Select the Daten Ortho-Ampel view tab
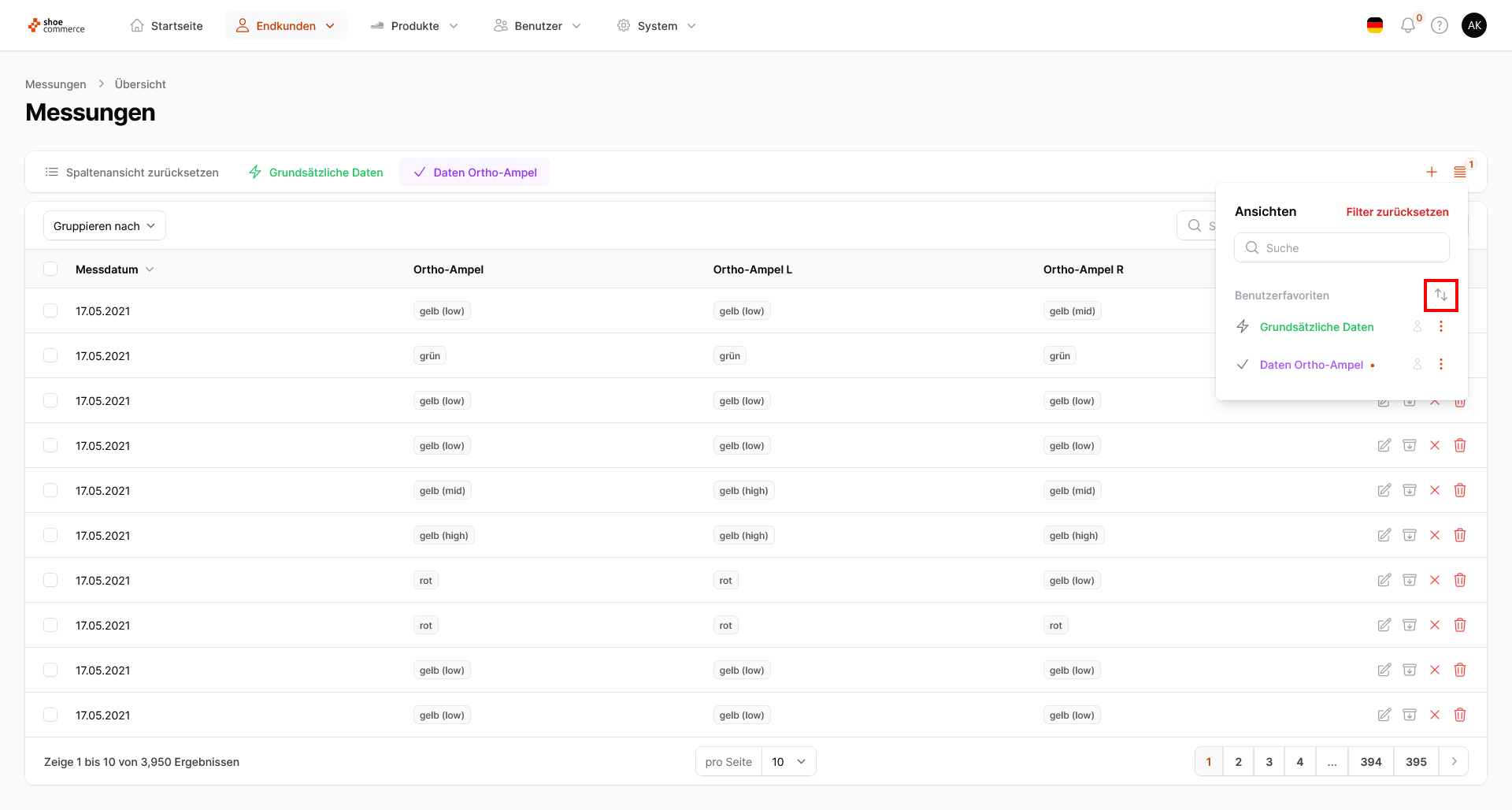 (474, 173)
